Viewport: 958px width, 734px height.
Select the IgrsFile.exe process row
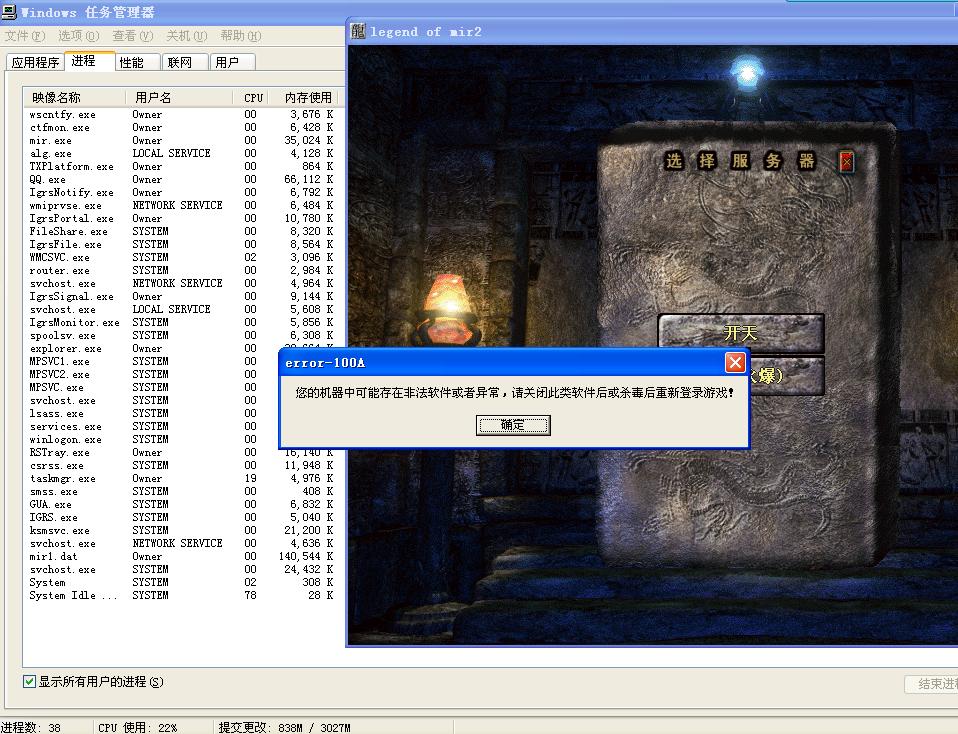(x=181, y=244)
